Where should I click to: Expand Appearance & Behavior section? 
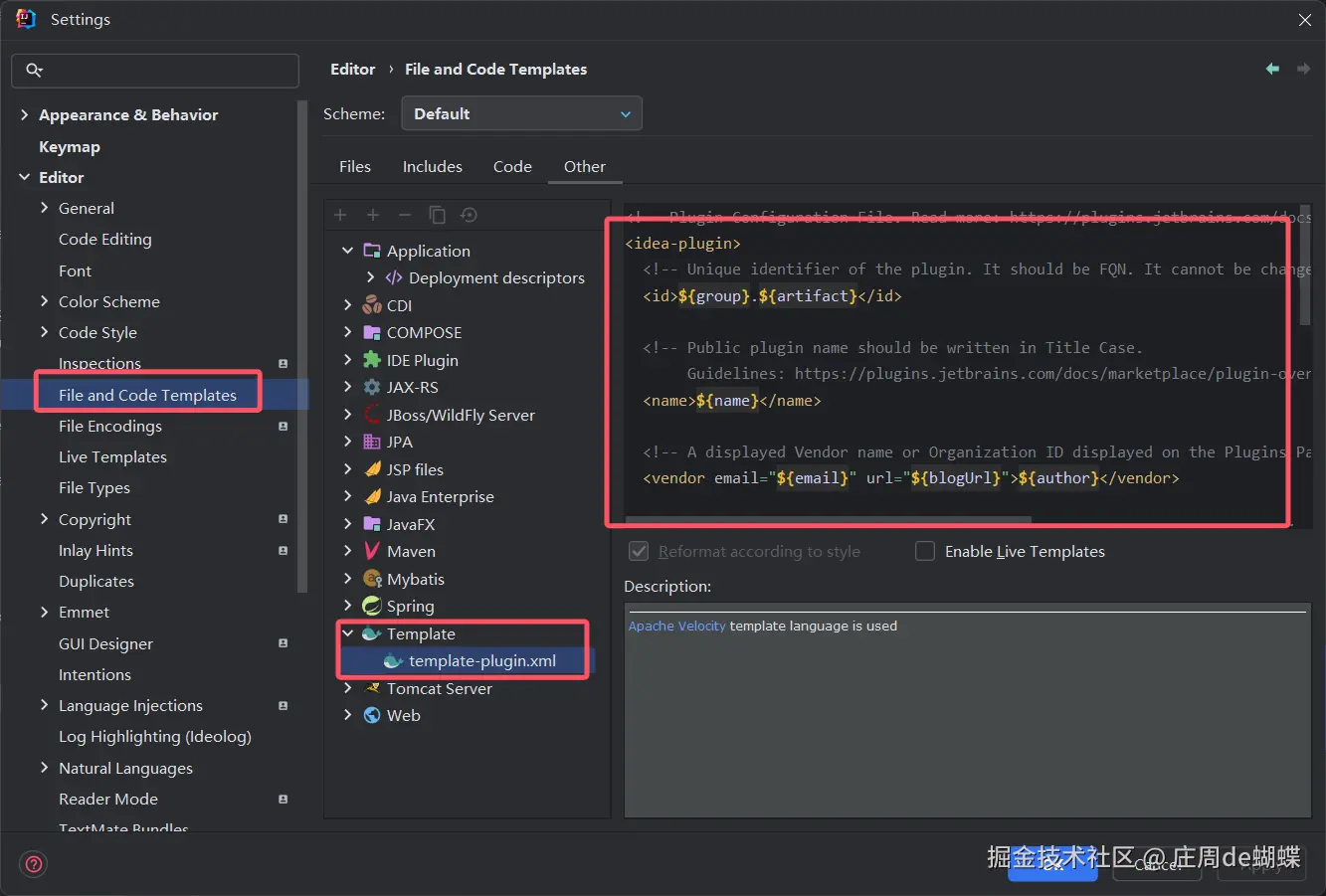pyautogui.click(x=24, y=115)
